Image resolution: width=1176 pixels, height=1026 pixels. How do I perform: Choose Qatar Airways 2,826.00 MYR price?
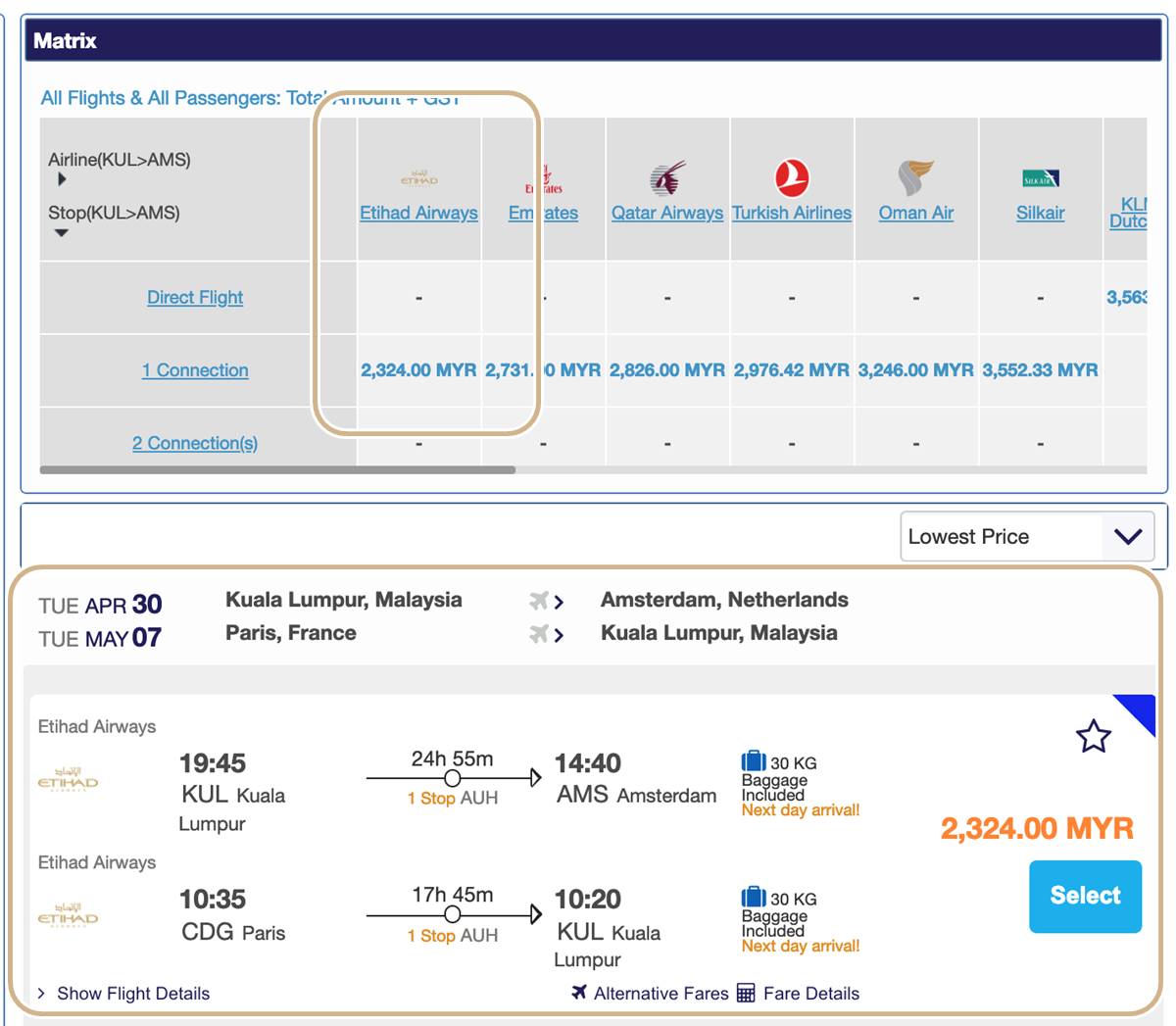(667, 370)
